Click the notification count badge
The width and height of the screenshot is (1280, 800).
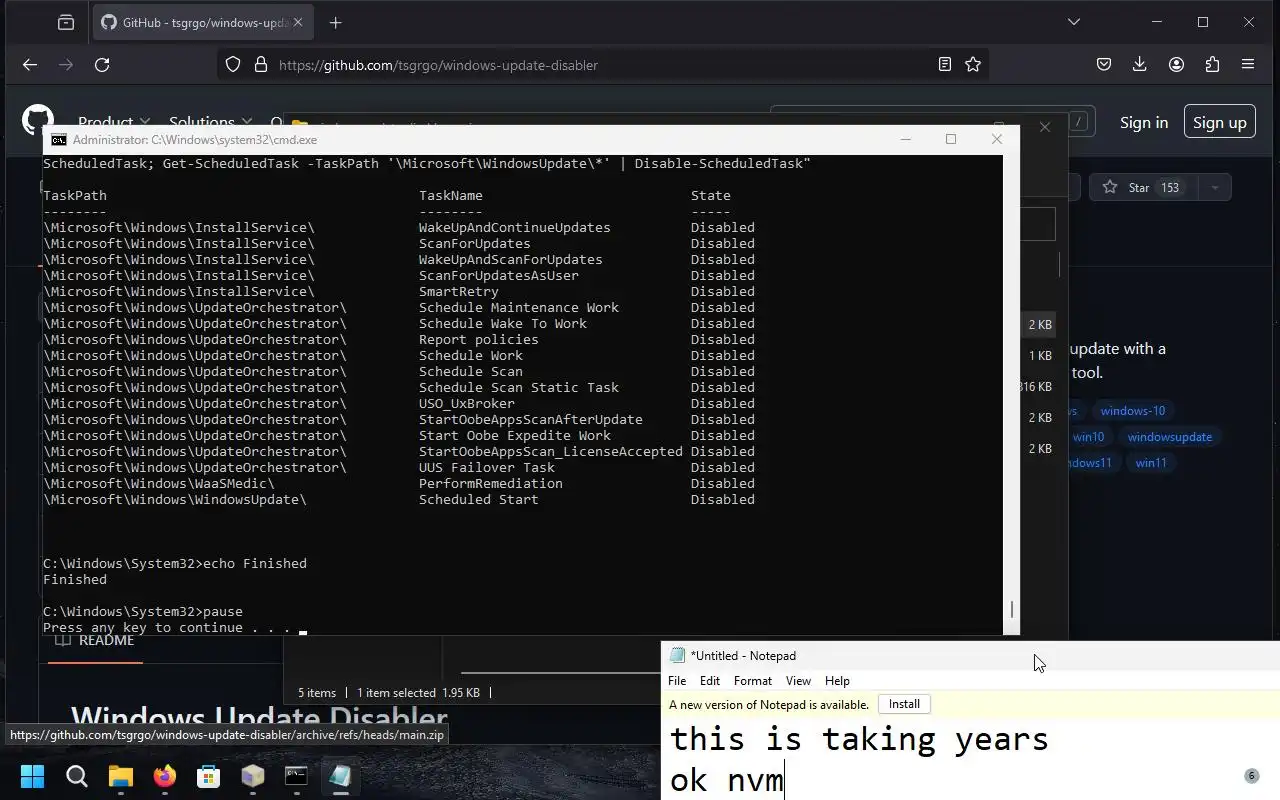(x=1251, y=776)
